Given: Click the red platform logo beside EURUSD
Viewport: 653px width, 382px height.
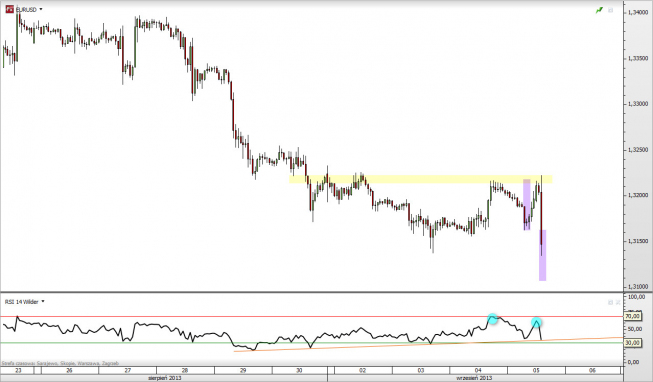Looking at the screenshot, I should [x=9, y=9].
